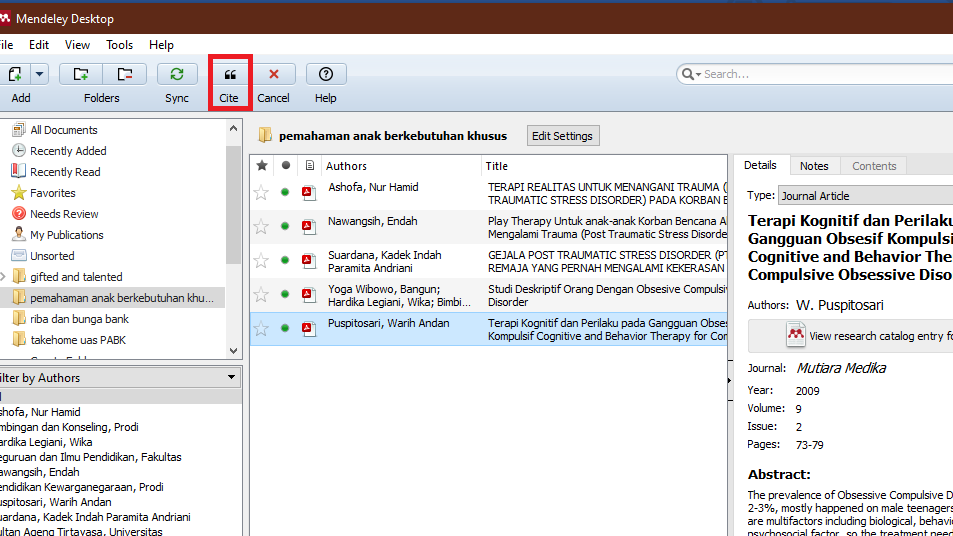
Task: Click the Mendeley logo in catalog button
Action: click(x=796, y=335)
